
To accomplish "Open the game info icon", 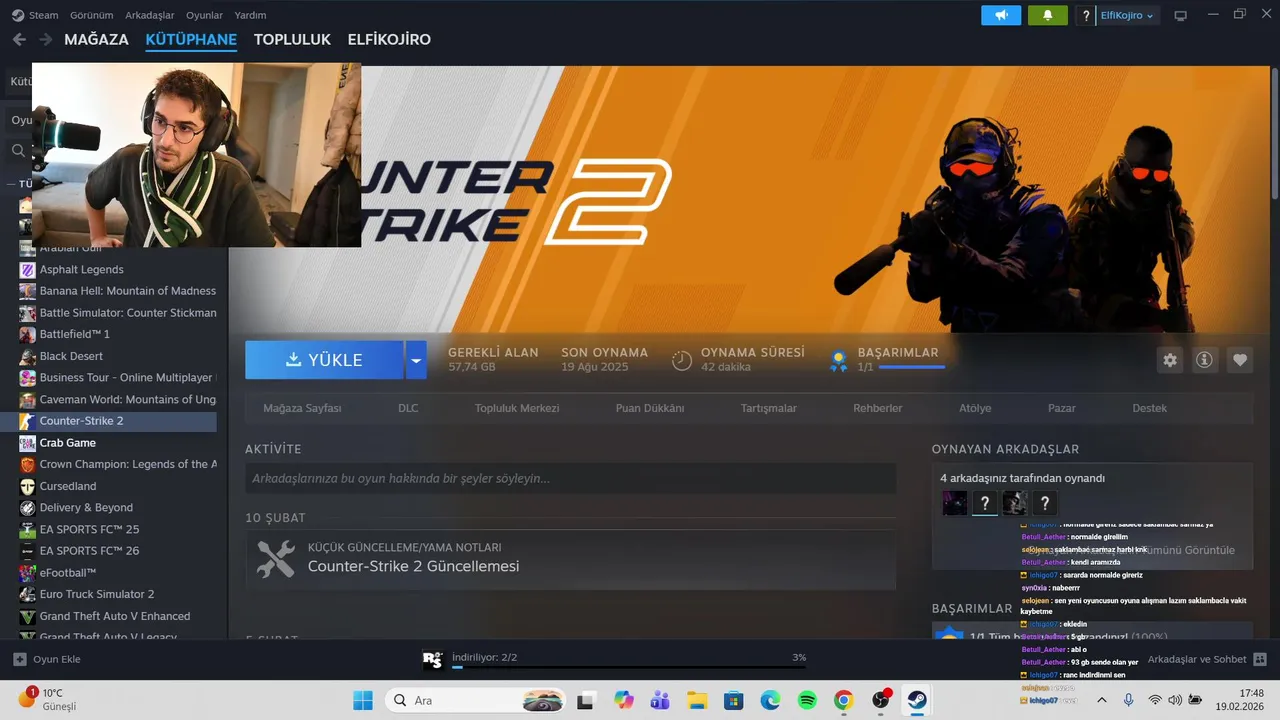I will click(1204, 360).
